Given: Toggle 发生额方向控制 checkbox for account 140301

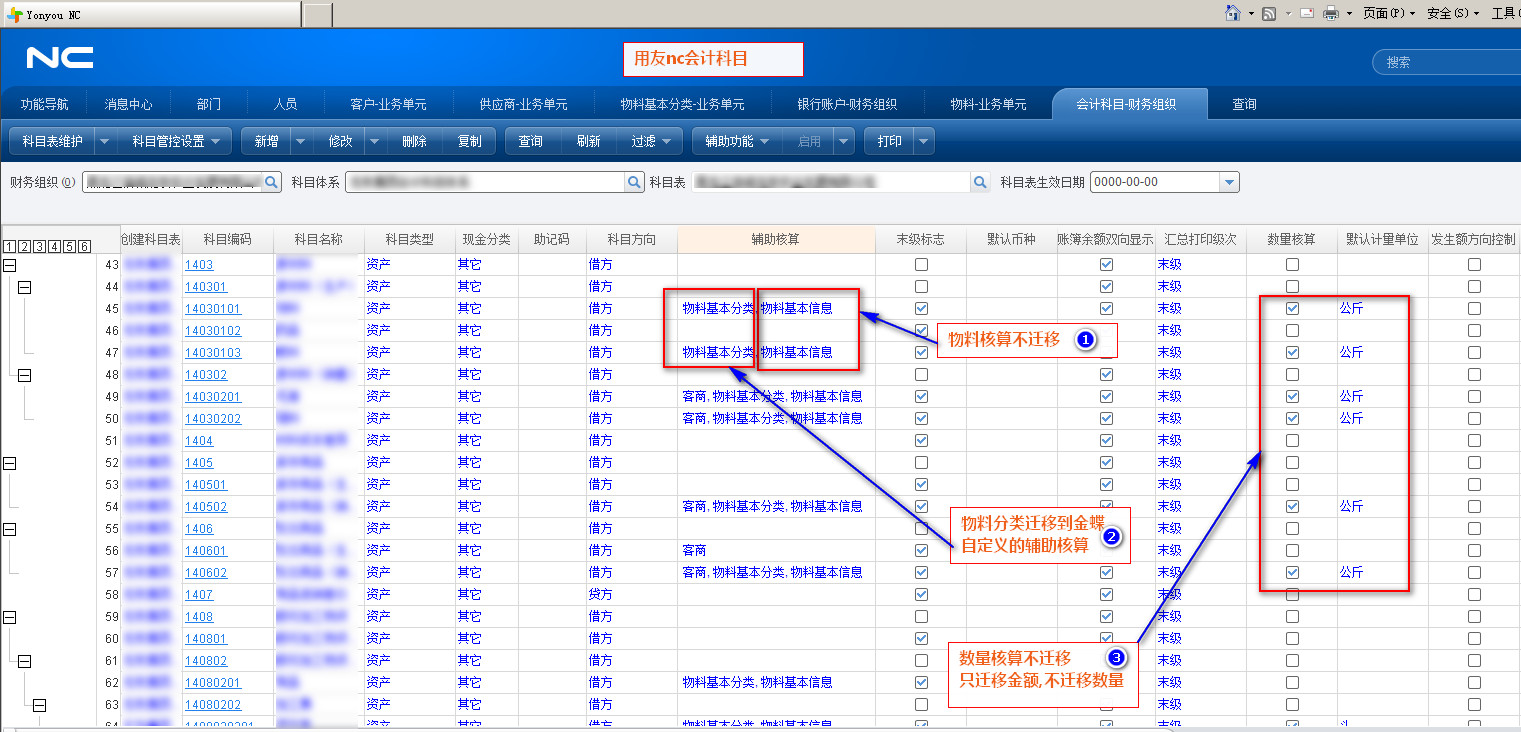Looking at the screenshot, I should click(x=1474, y=287).
